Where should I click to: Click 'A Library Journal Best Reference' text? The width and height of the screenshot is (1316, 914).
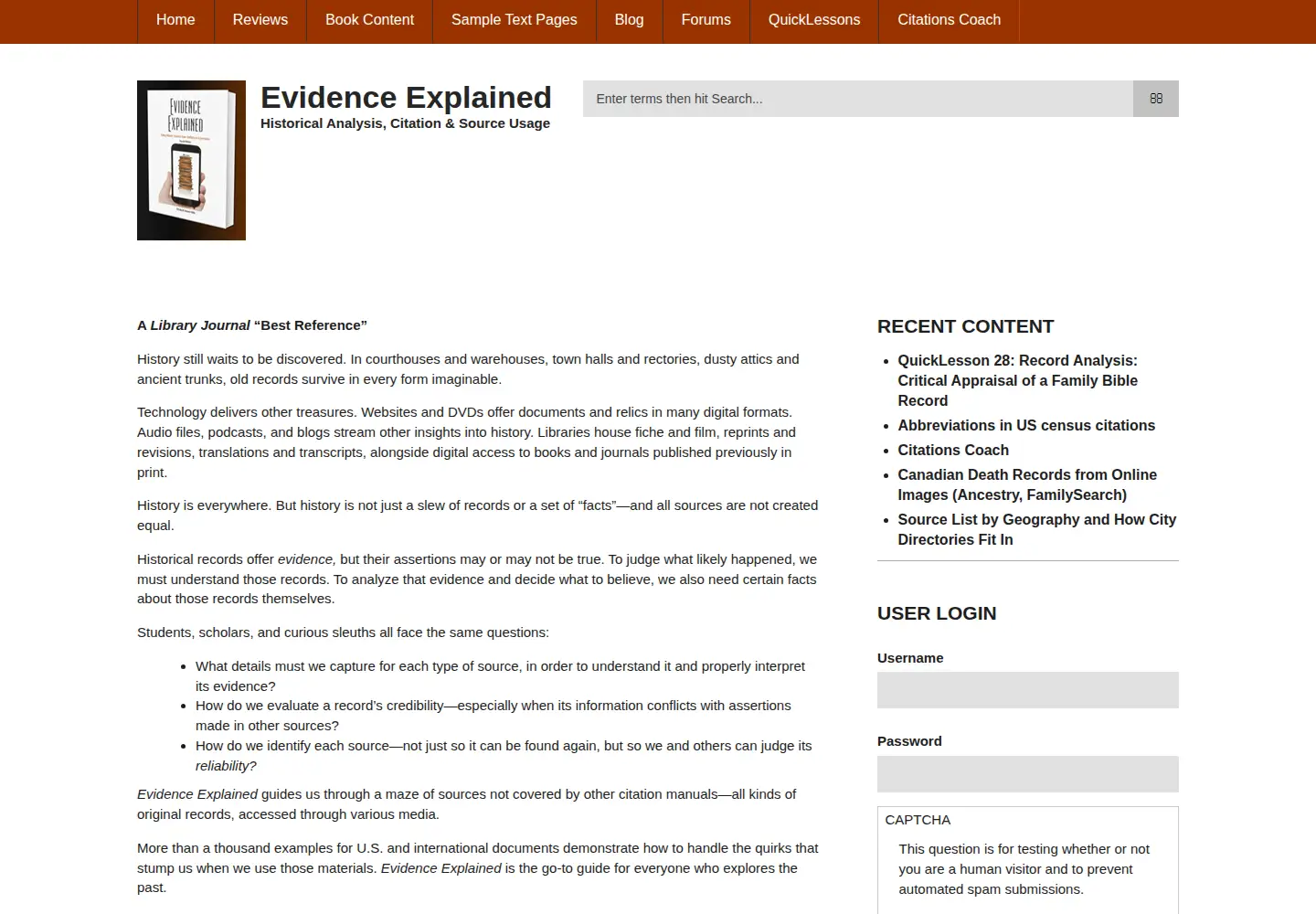(x=252, y=325)
